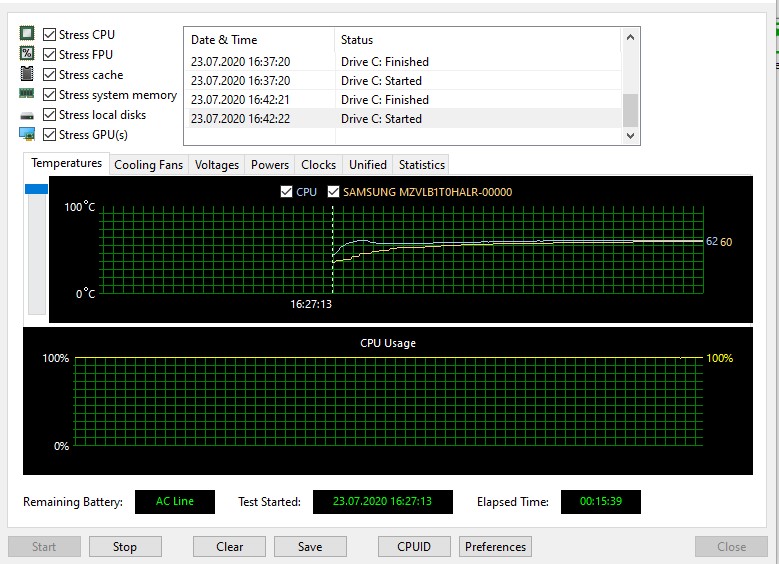This screenshot has height=564, width=779.
Task: Click the 62 temperature readout on the graph
Action: point(711,242)
